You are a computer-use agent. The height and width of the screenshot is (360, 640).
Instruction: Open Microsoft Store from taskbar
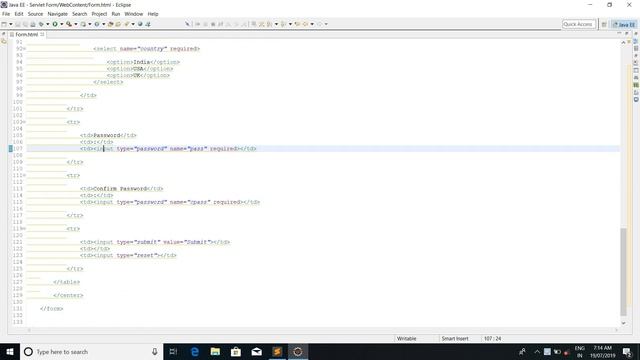pos(236,352)
